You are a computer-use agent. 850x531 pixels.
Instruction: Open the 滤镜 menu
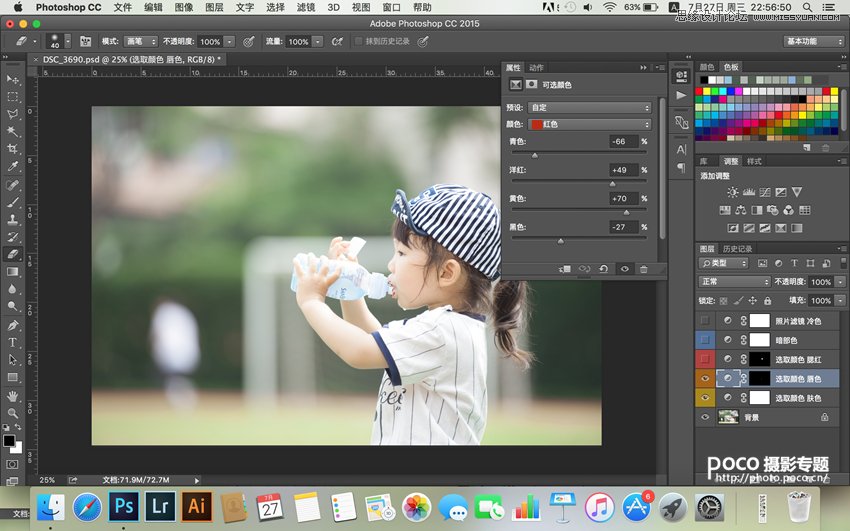[306, 7]
